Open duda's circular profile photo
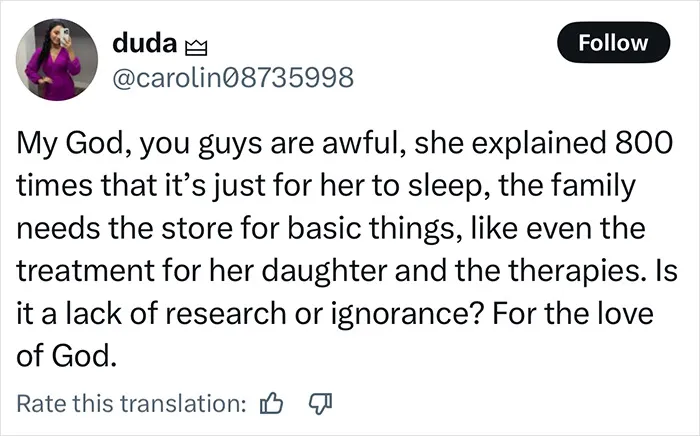This screenshot has width=700, height=436. tap(57, 60)
